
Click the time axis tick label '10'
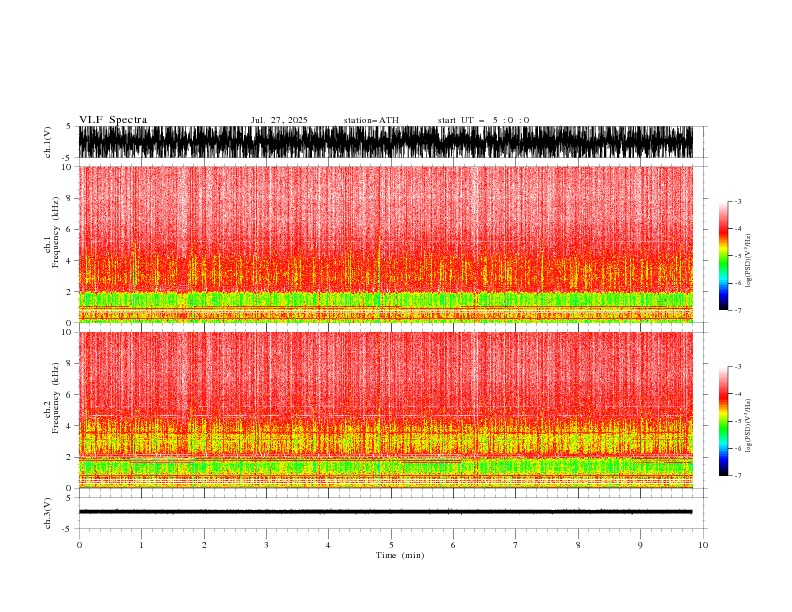click(703, 545)
